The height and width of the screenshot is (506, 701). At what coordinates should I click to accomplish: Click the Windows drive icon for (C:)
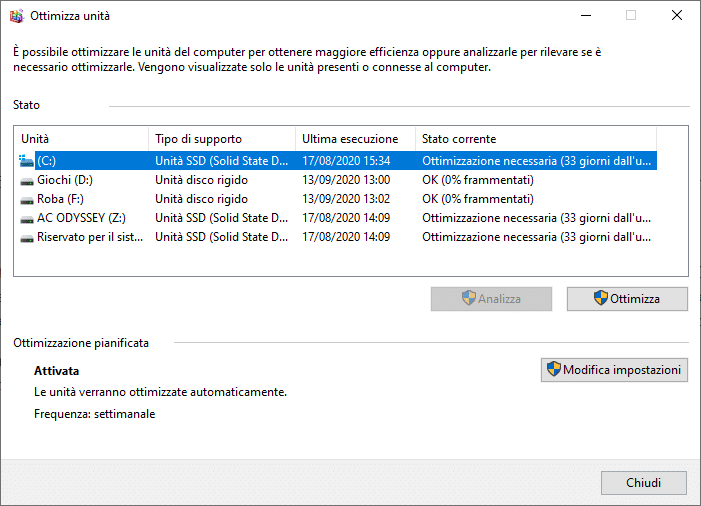26,160
